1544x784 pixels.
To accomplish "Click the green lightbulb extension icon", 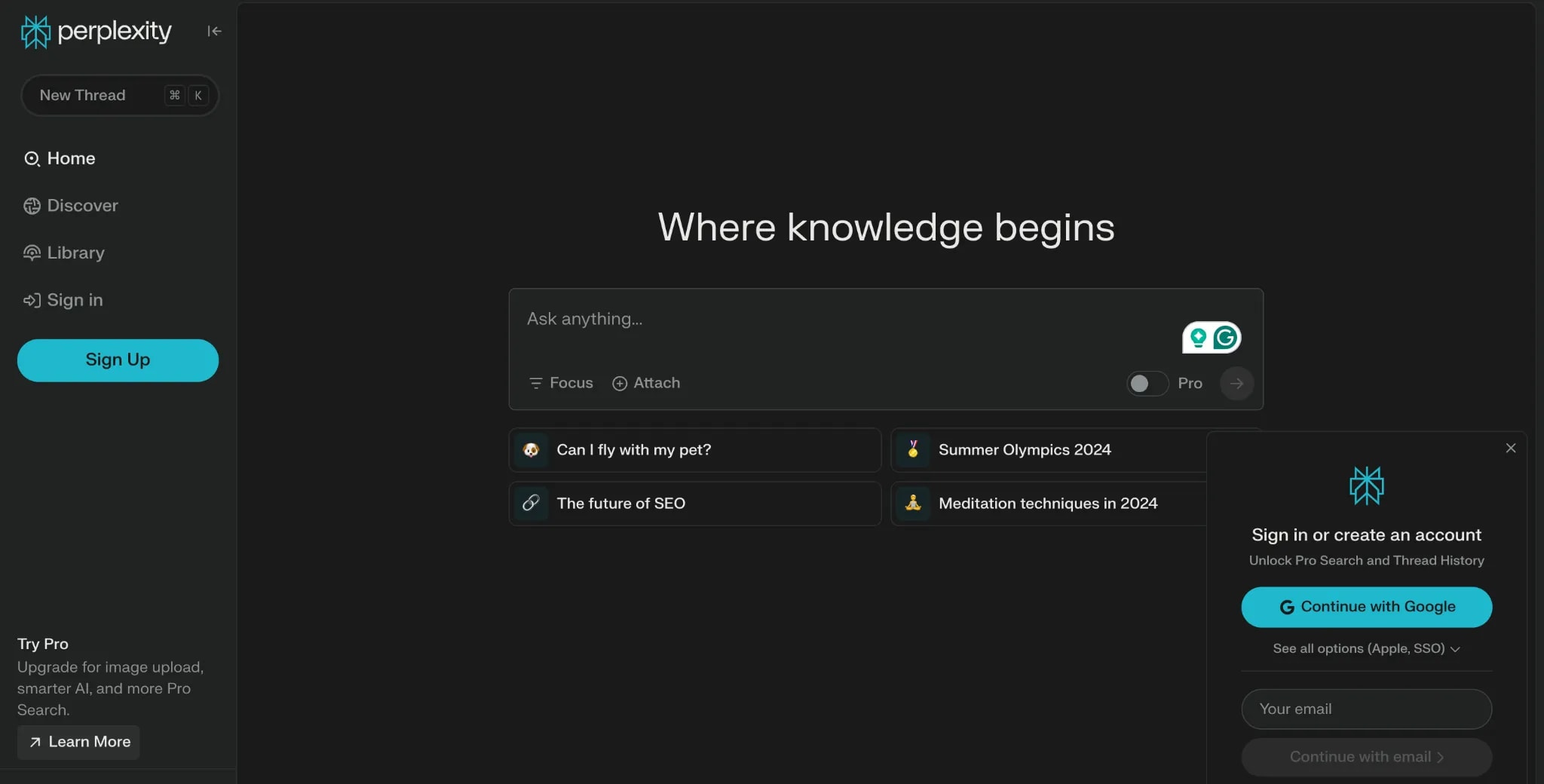I will 1198,338.
